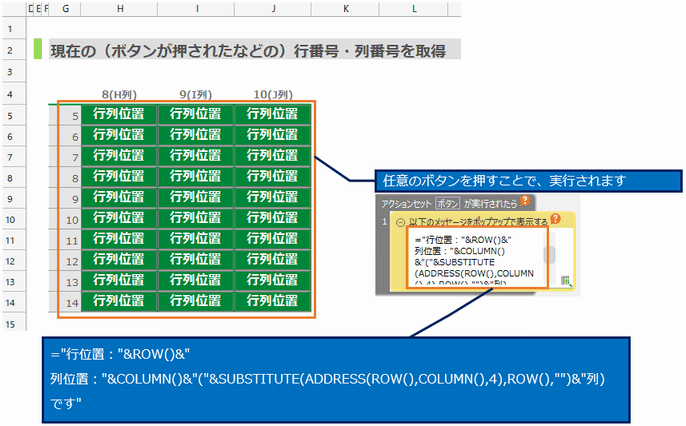This screenshot has height=426, width=686.
Task: Click the help icon next to the popup message action
Action: (554, 220)
